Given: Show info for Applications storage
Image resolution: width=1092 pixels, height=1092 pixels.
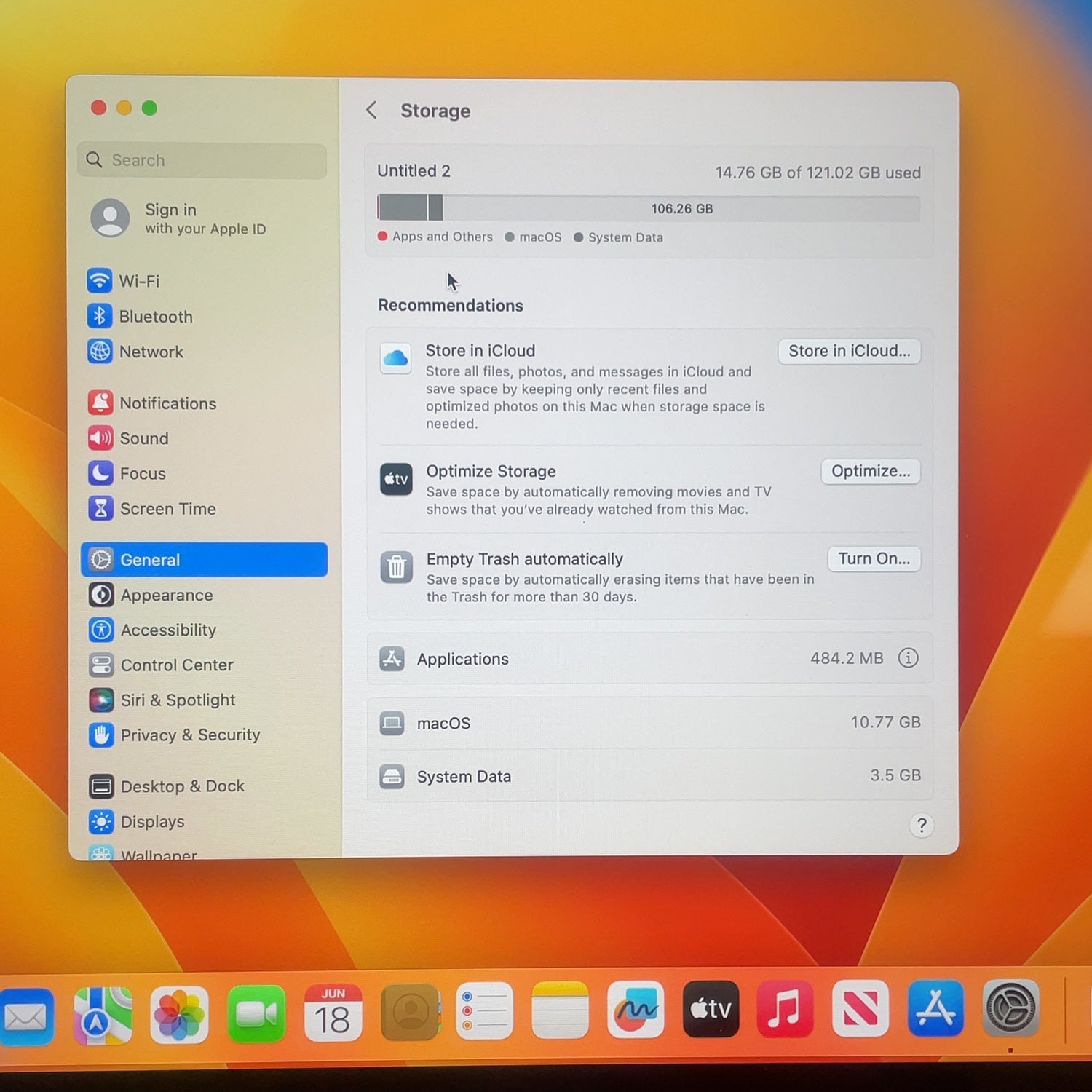Looking at the screenshot, I should 908,658.
